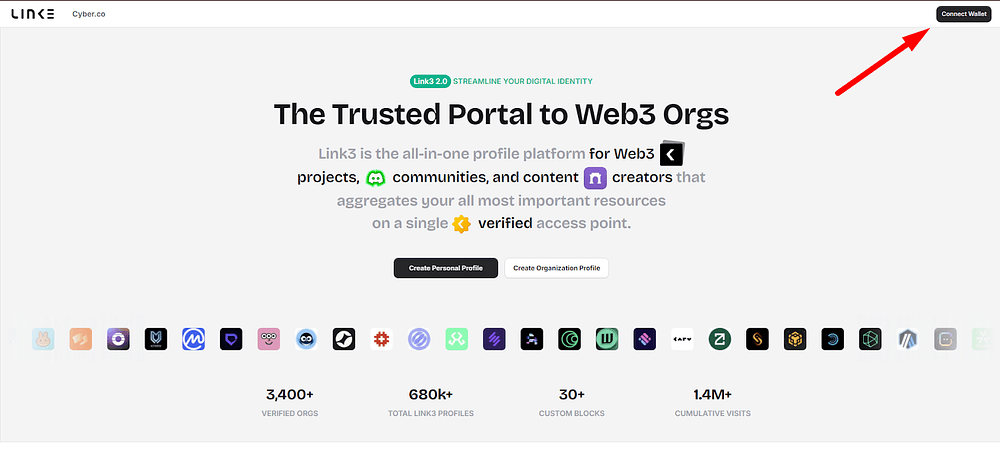
Task: Open the BNB Chain yellow cube icon
Action: (x=795, y=339)
